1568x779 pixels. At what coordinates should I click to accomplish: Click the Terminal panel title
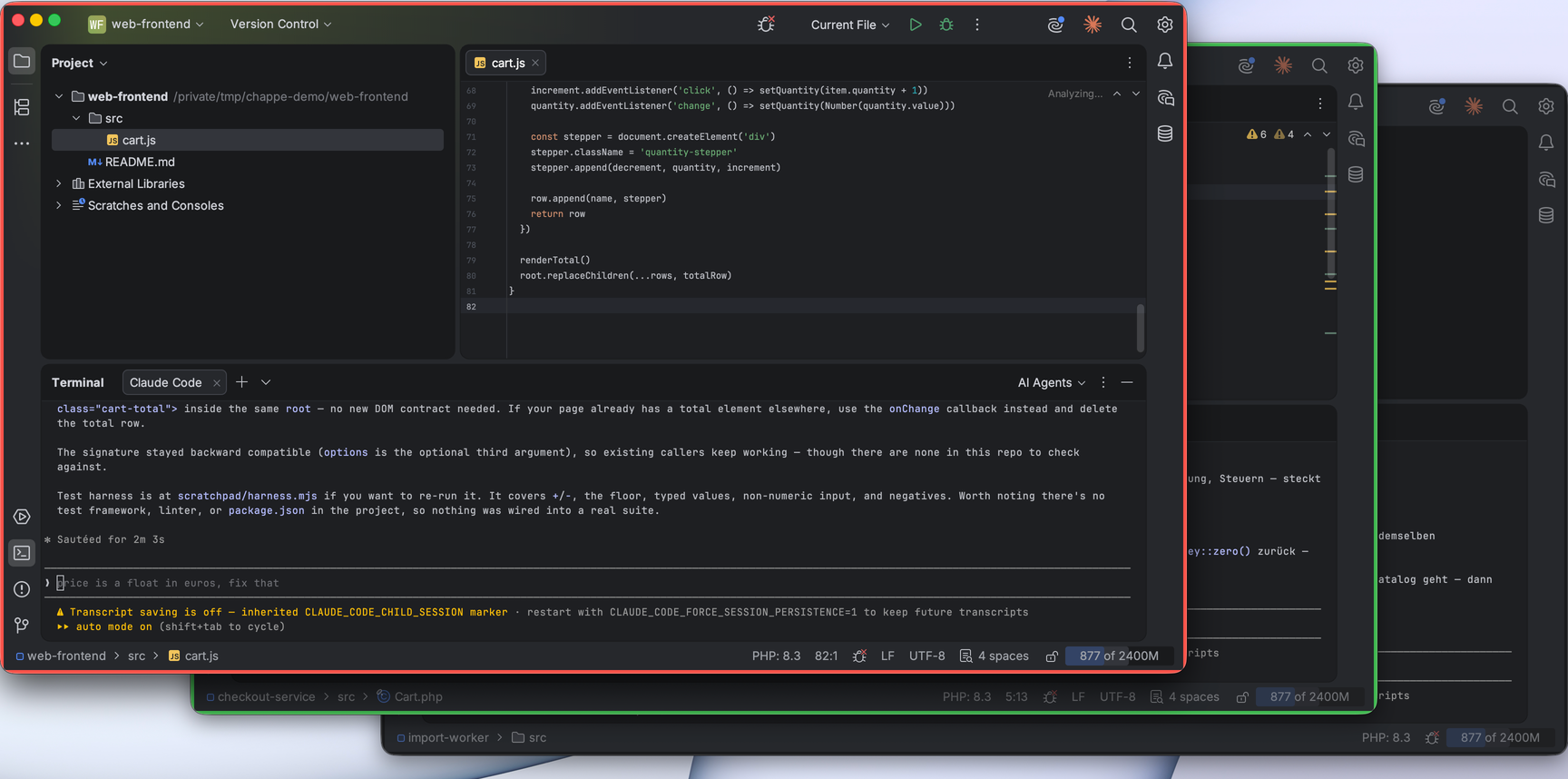(x=78, y=382)
